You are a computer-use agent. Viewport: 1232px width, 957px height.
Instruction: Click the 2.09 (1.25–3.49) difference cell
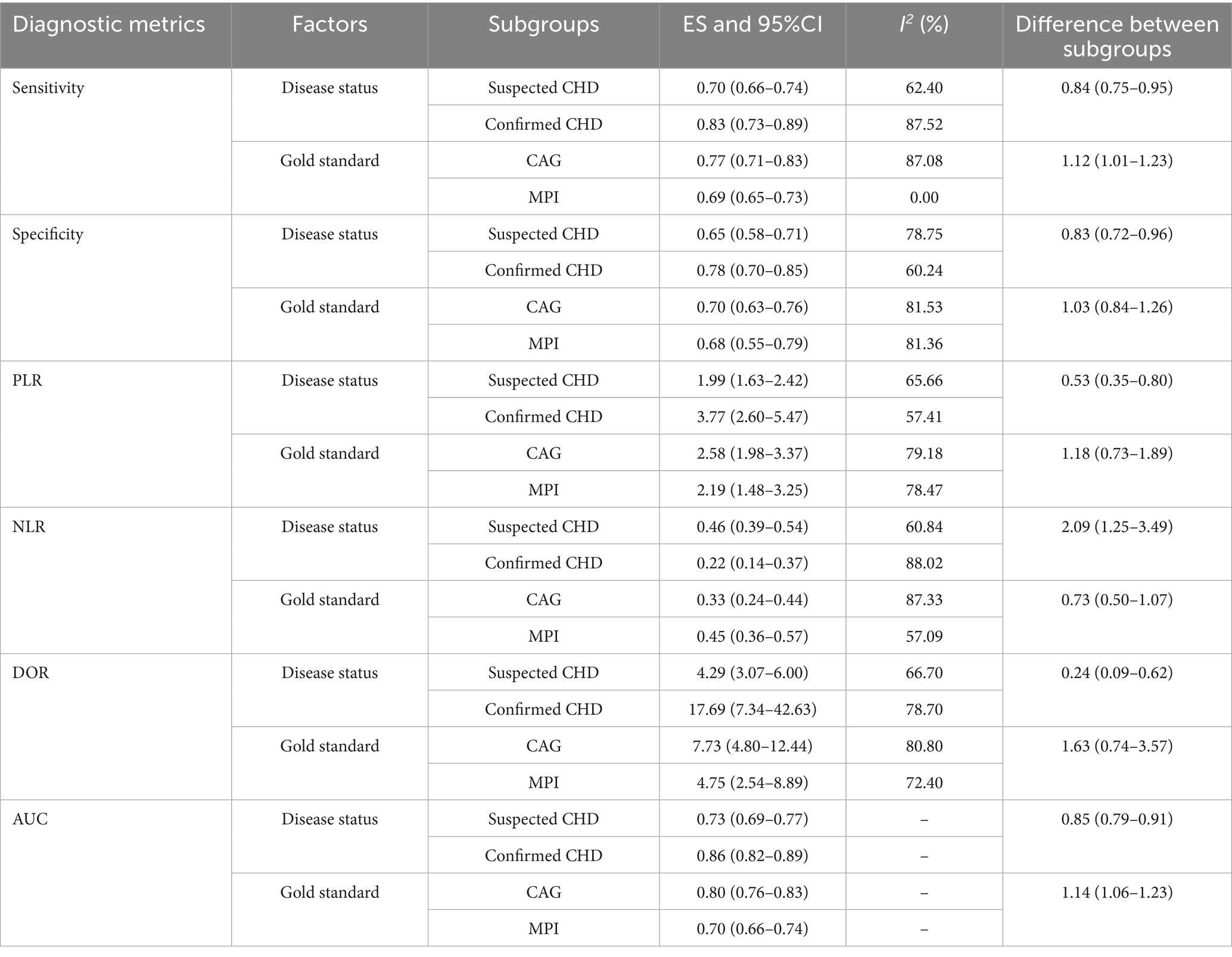pos(1117,527)
